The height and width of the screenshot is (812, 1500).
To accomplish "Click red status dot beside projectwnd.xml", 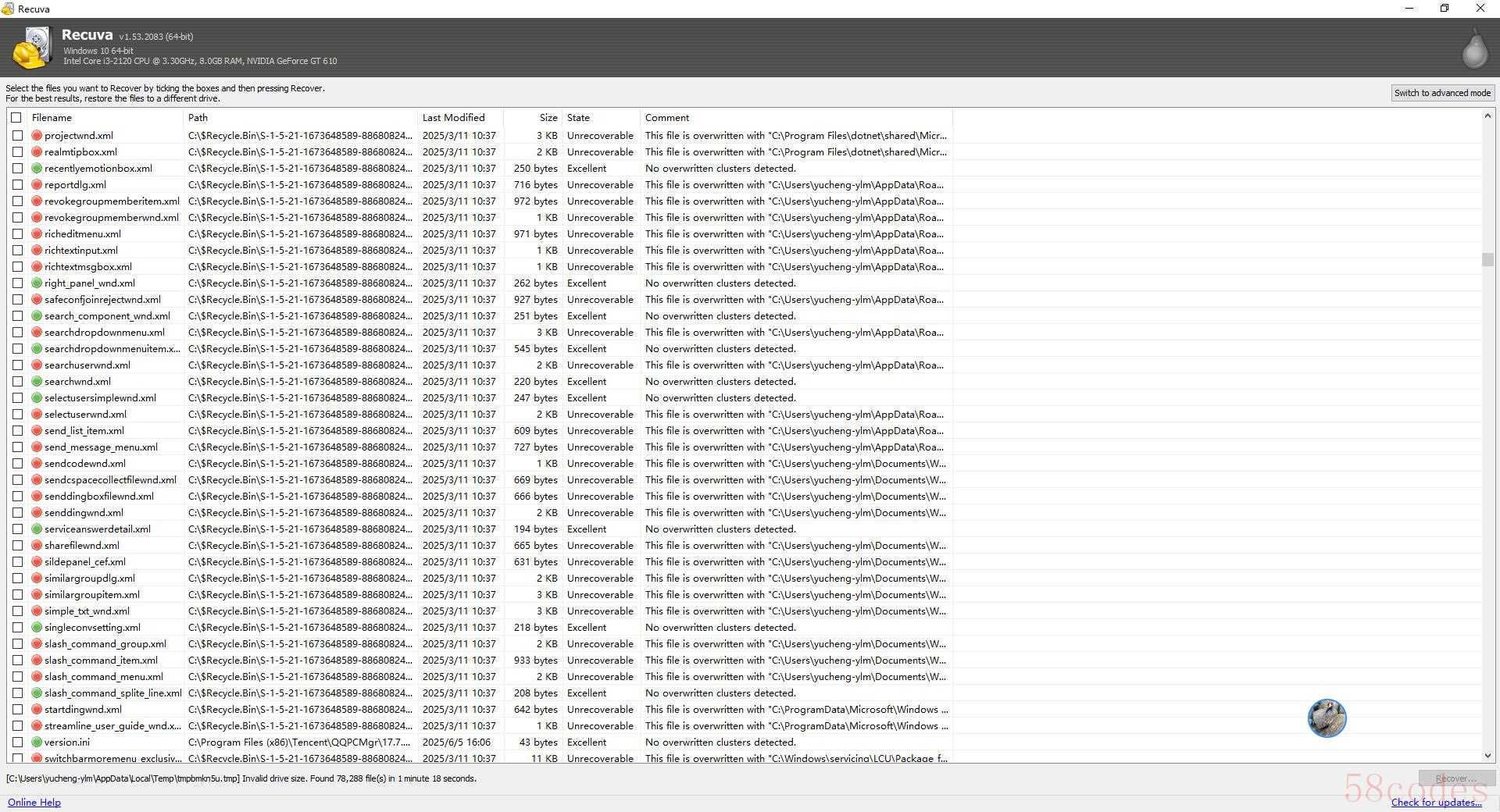I will tap(37, 136).
